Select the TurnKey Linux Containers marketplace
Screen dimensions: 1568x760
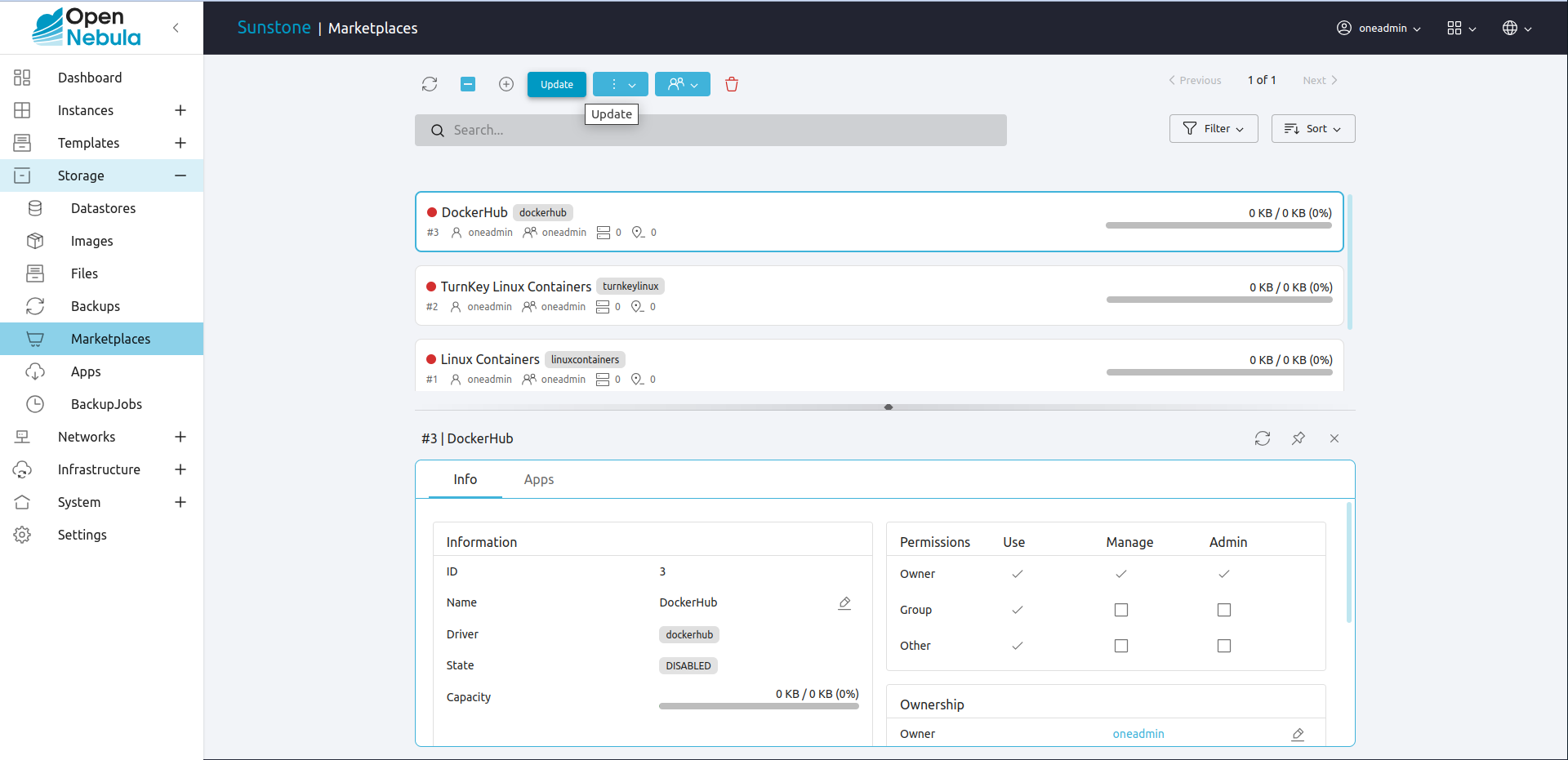coord(880,296)
